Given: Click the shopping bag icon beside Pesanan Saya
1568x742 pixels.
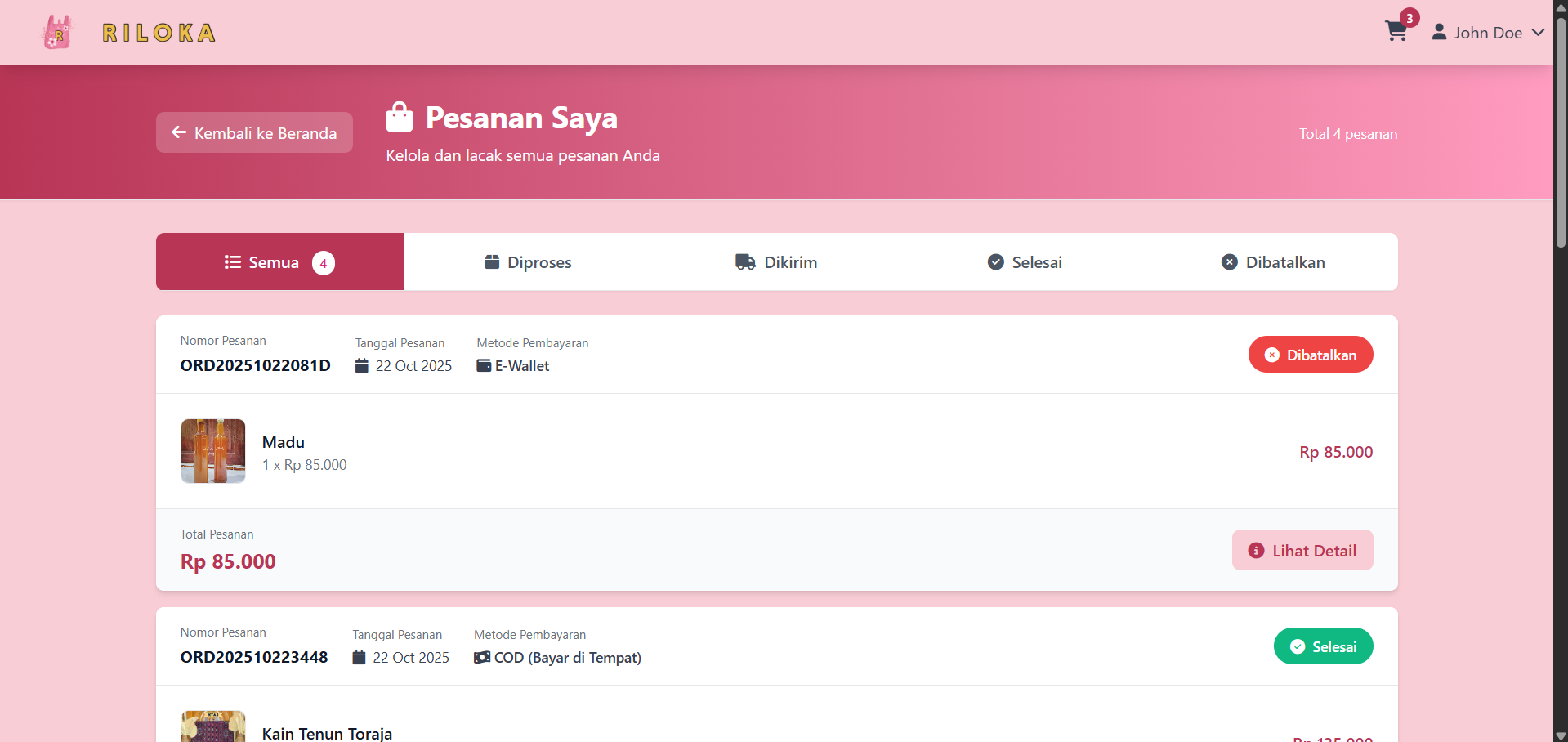Looking at the screenshot, I should (x=400, y=118).
